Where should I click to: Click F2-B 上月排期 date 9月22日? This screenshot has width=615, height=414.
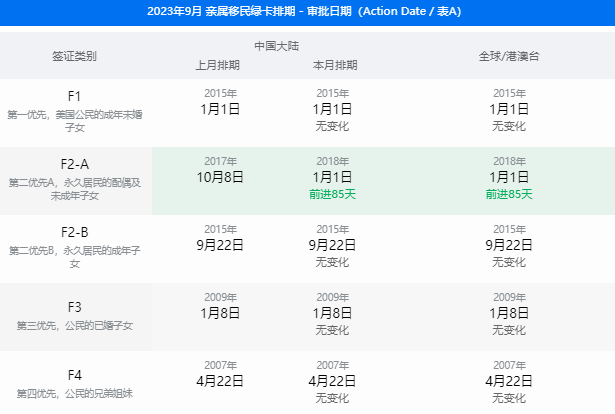(x=220, y=245)
